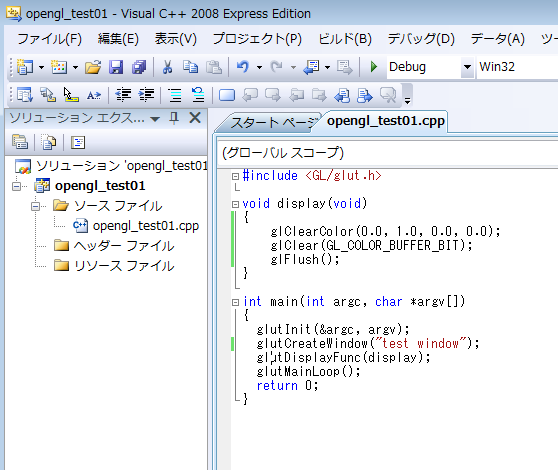558x470 pixels.
Task: Open the ビルド(B) menu
Action: click(345, 39)
